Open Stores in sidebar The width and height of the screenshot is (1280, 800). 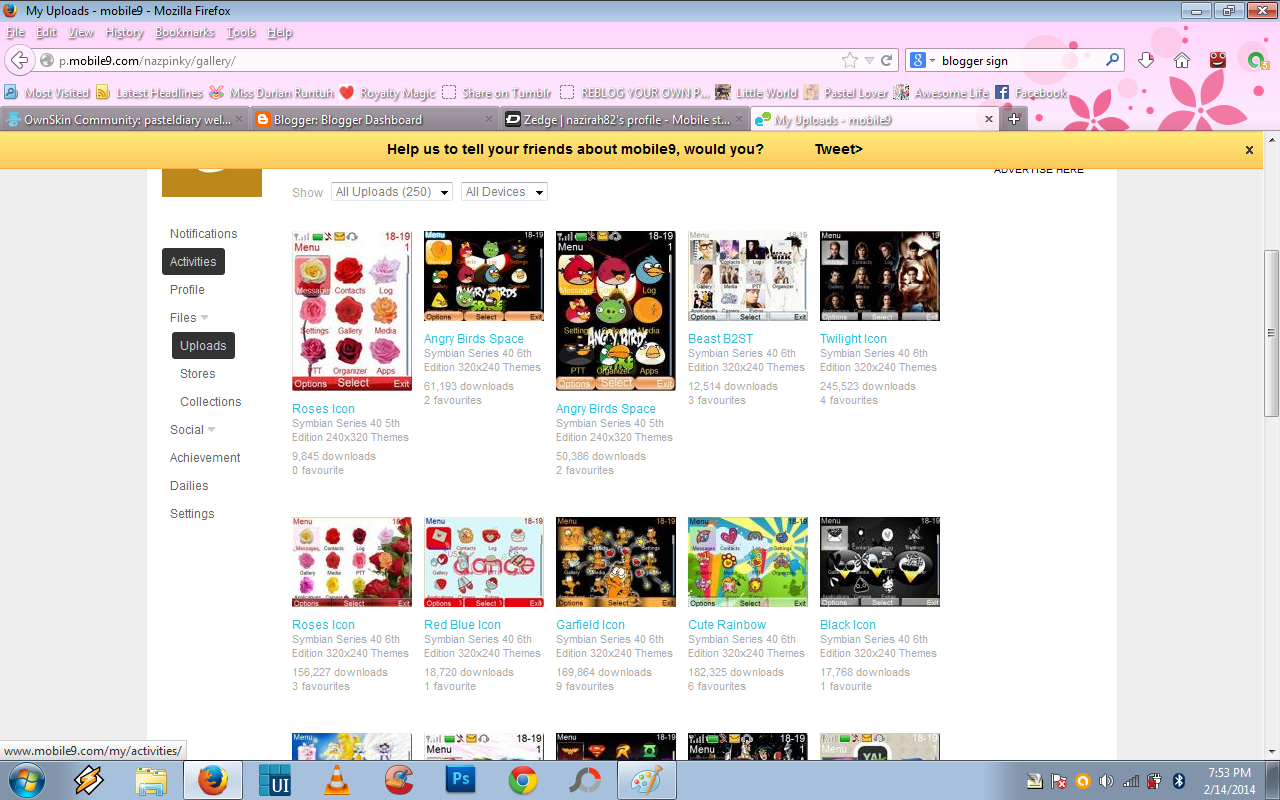(198, 374)
